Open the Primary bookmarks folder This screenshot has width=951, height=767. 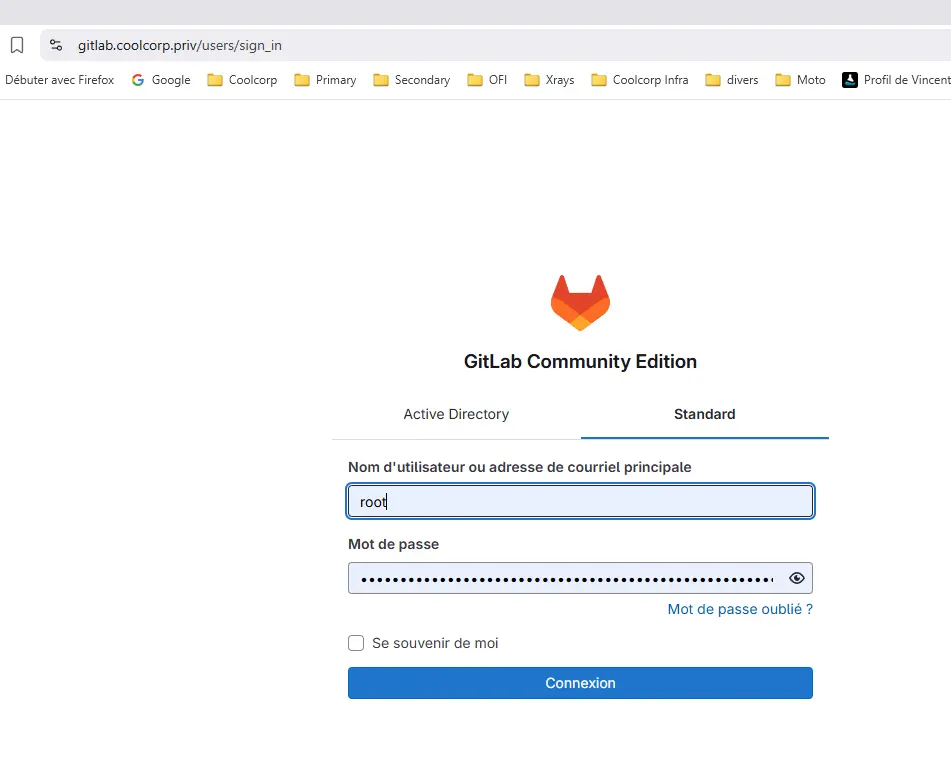pos(325,80)
